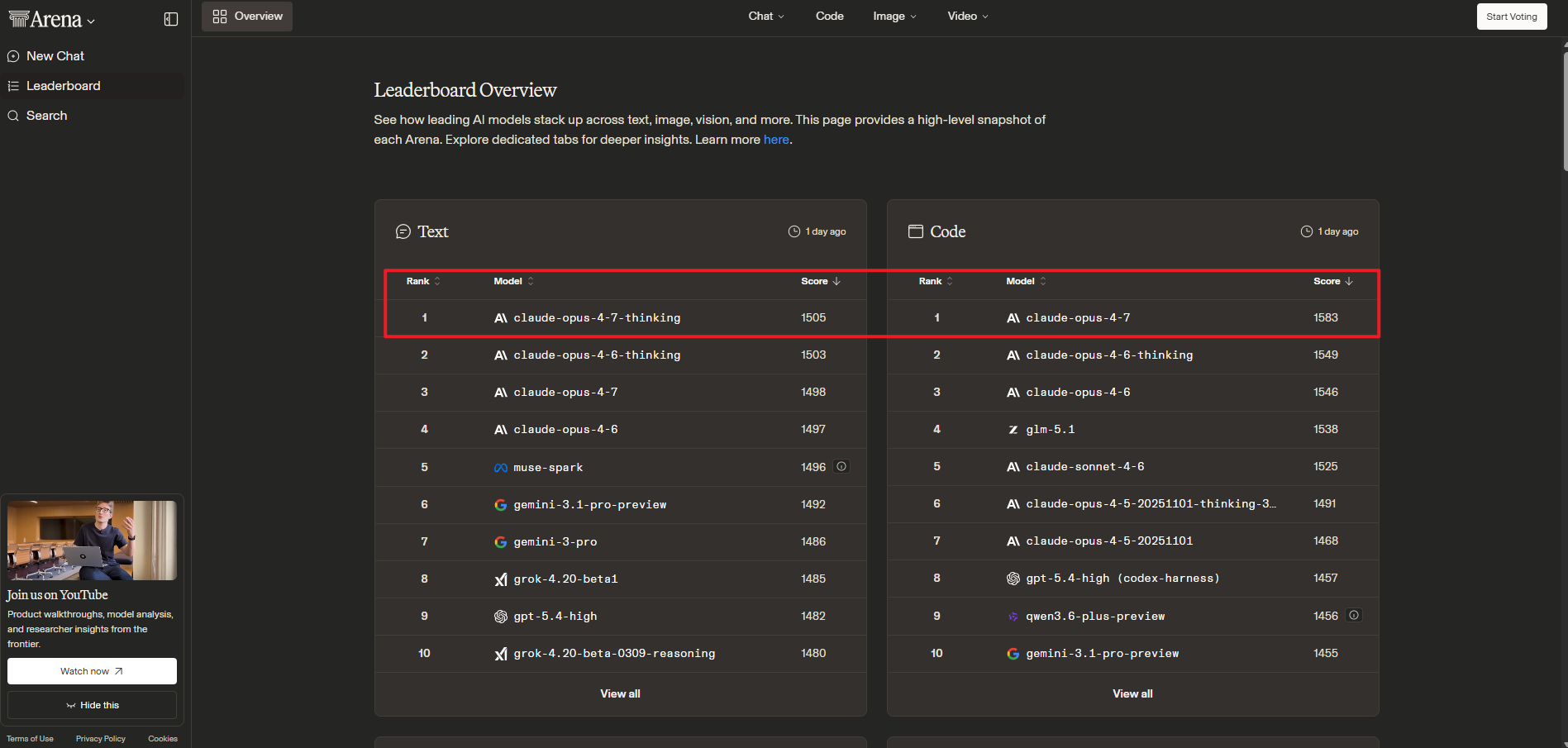
Task: Open Privacy Policy link
Action: click(101, 739)
